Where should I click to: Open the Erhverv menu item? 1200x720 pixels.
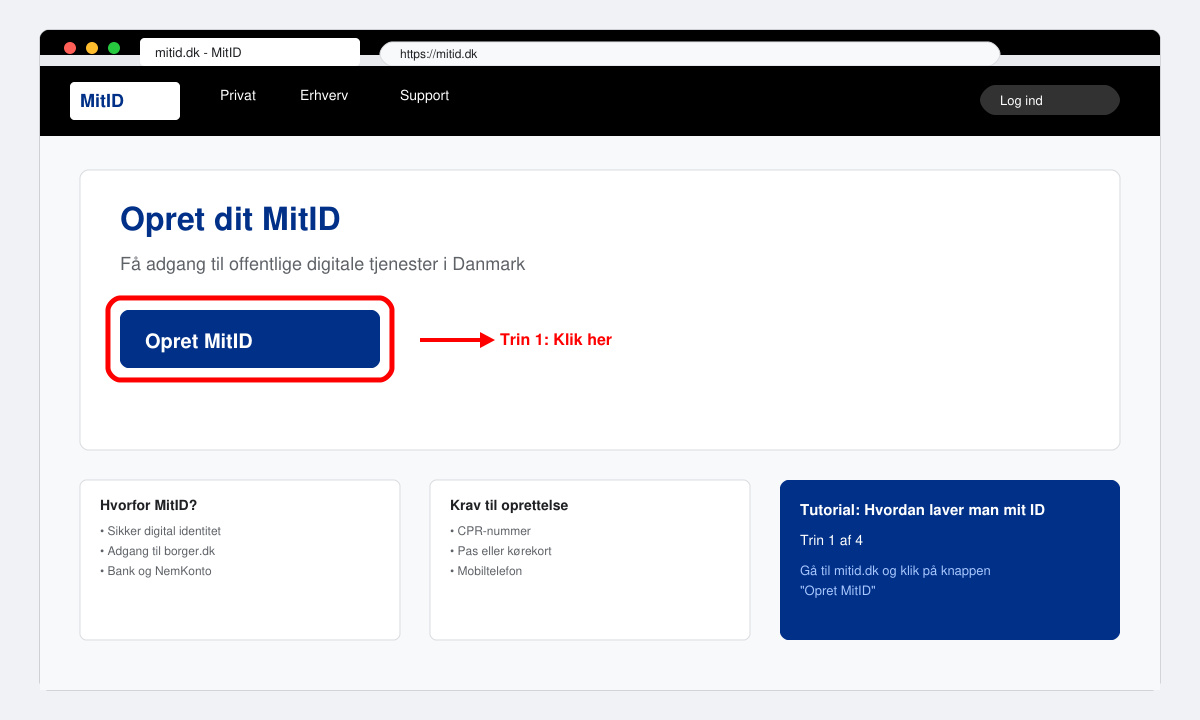pos(324,96)
